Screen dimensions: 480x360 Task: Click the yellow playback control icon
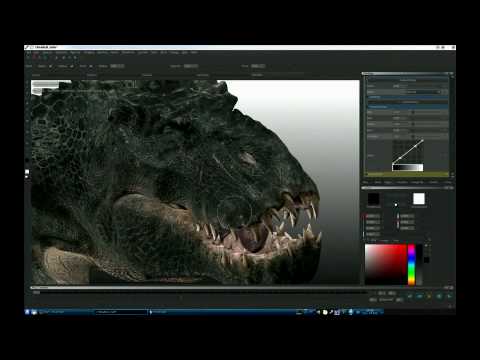(429, 296)
